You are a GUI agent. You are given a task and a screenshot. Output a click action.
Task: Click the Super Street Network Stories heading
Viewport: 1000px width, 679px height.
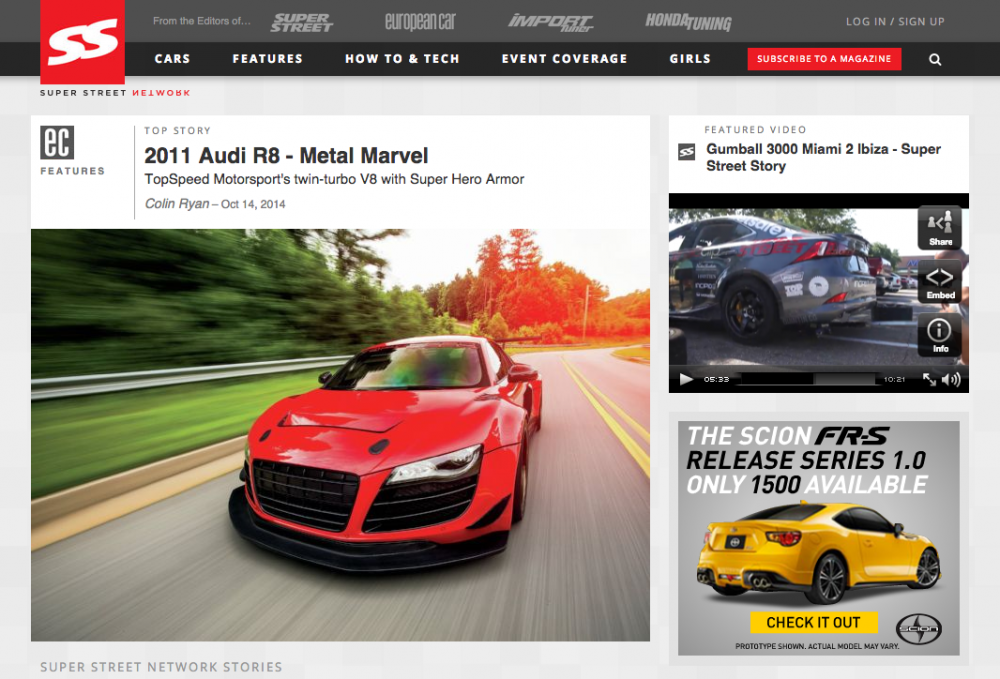tap(161, 667)
